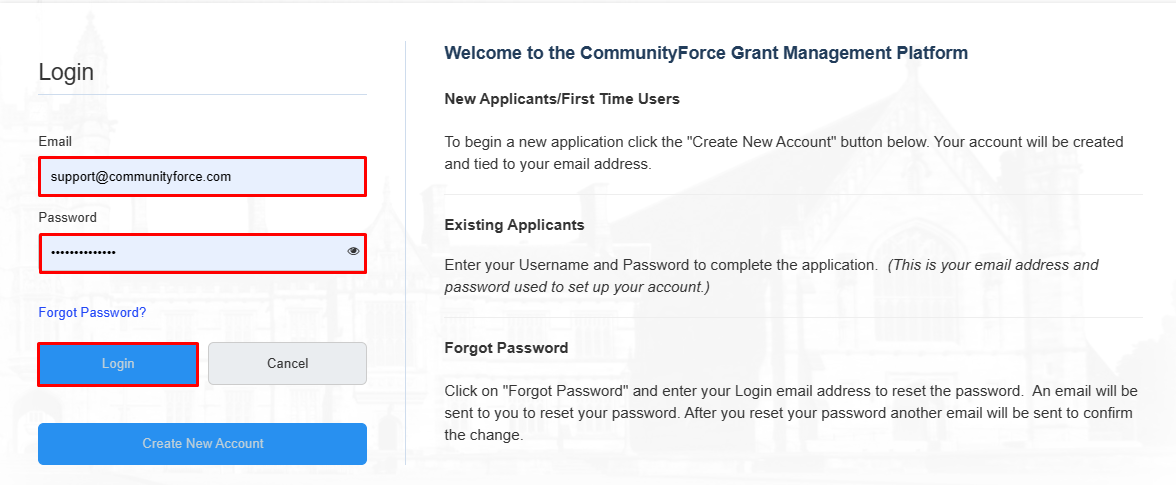Click the Email field label
The image size is (1176, 485).
(55, 142)
